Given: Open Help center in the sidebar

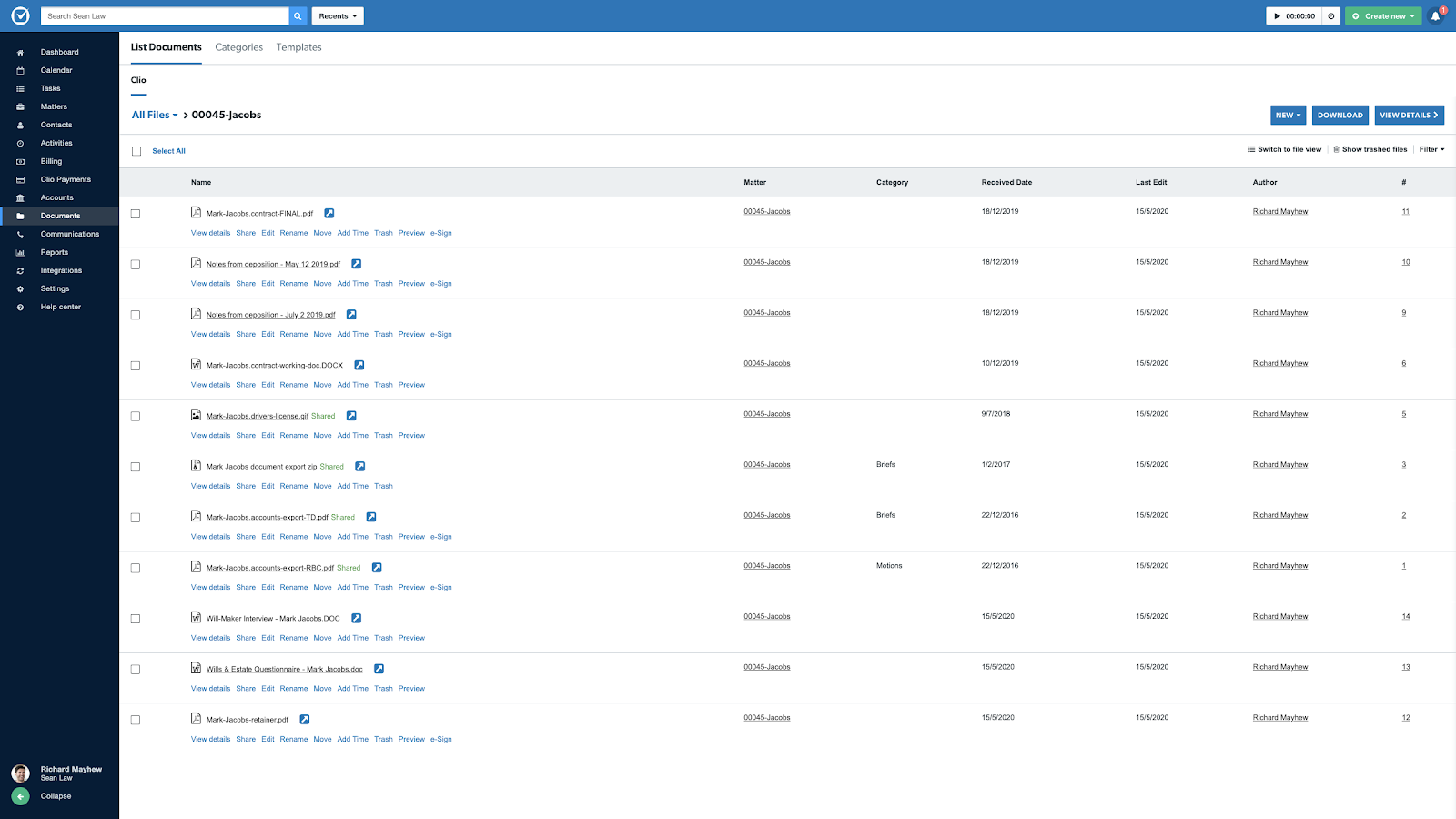Looking at the screenshot, I should point(59,307).
